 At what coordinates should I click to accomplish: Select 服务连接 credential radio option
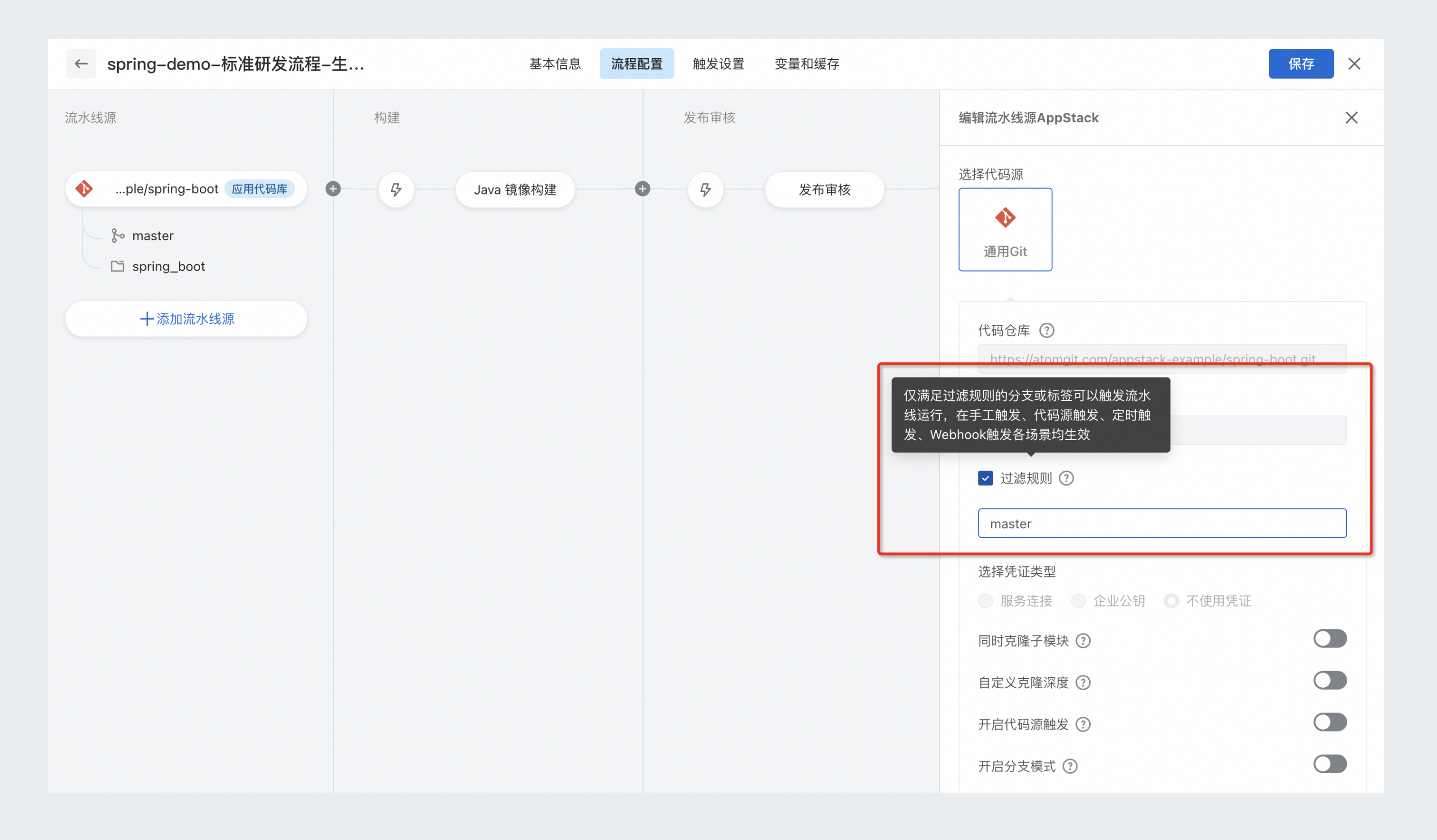(985, 601)
